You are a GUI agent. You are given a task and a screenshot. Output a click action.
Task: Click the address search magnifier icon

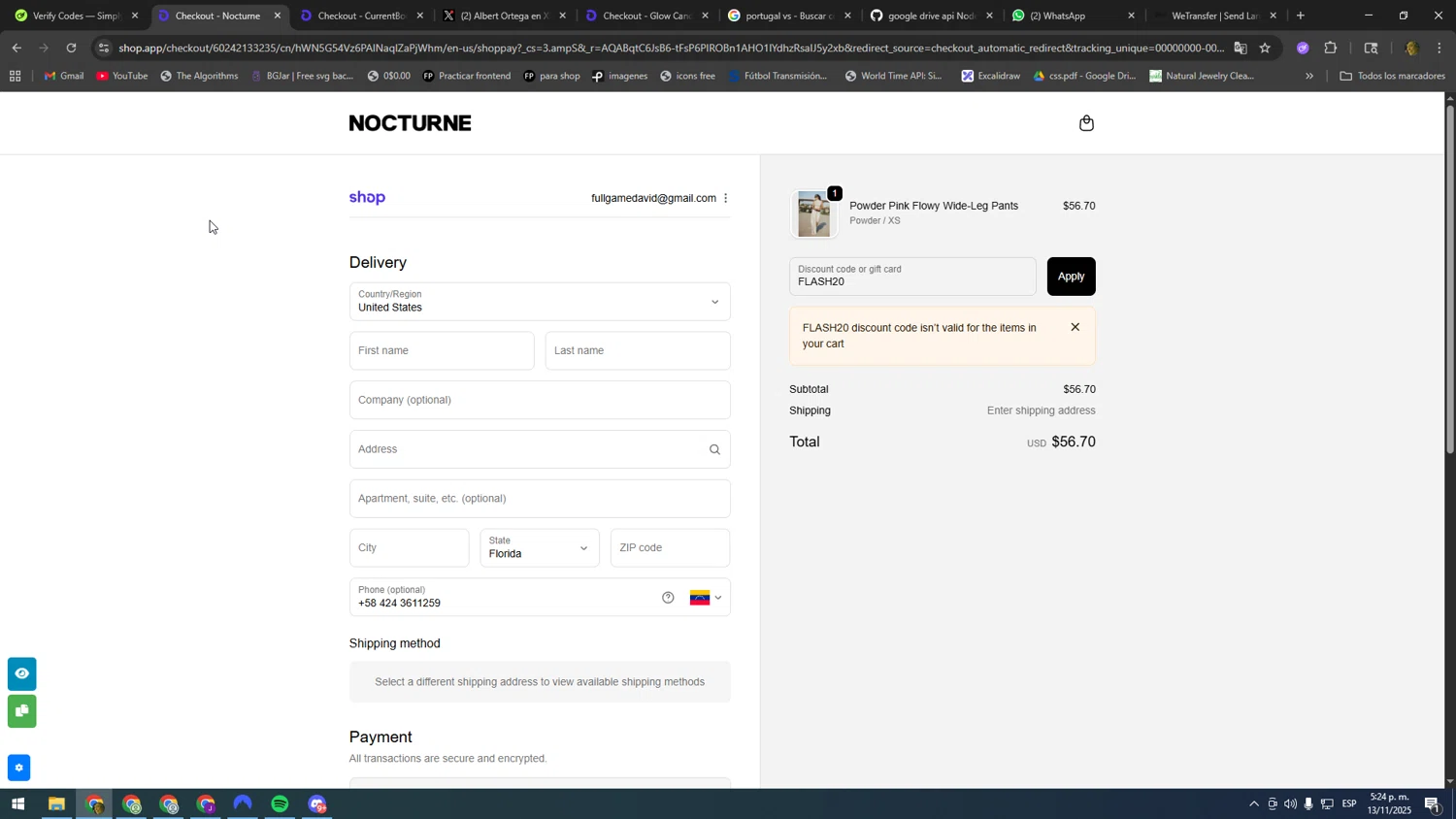point(714,449)
